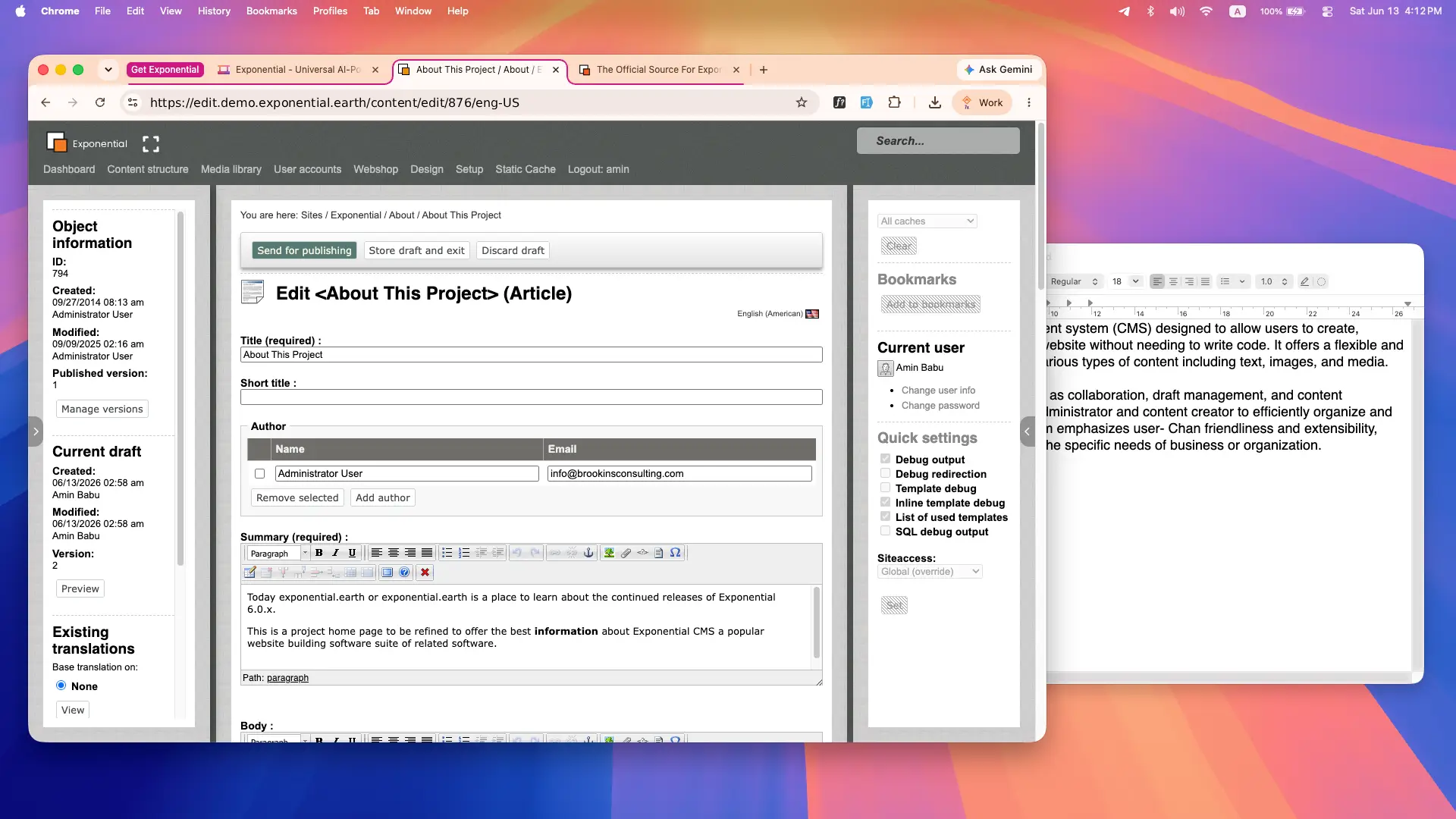Click Store draft and exit
Image resolution: width=1456 pixels, height=819 pixels.
(x=416, y=251)
